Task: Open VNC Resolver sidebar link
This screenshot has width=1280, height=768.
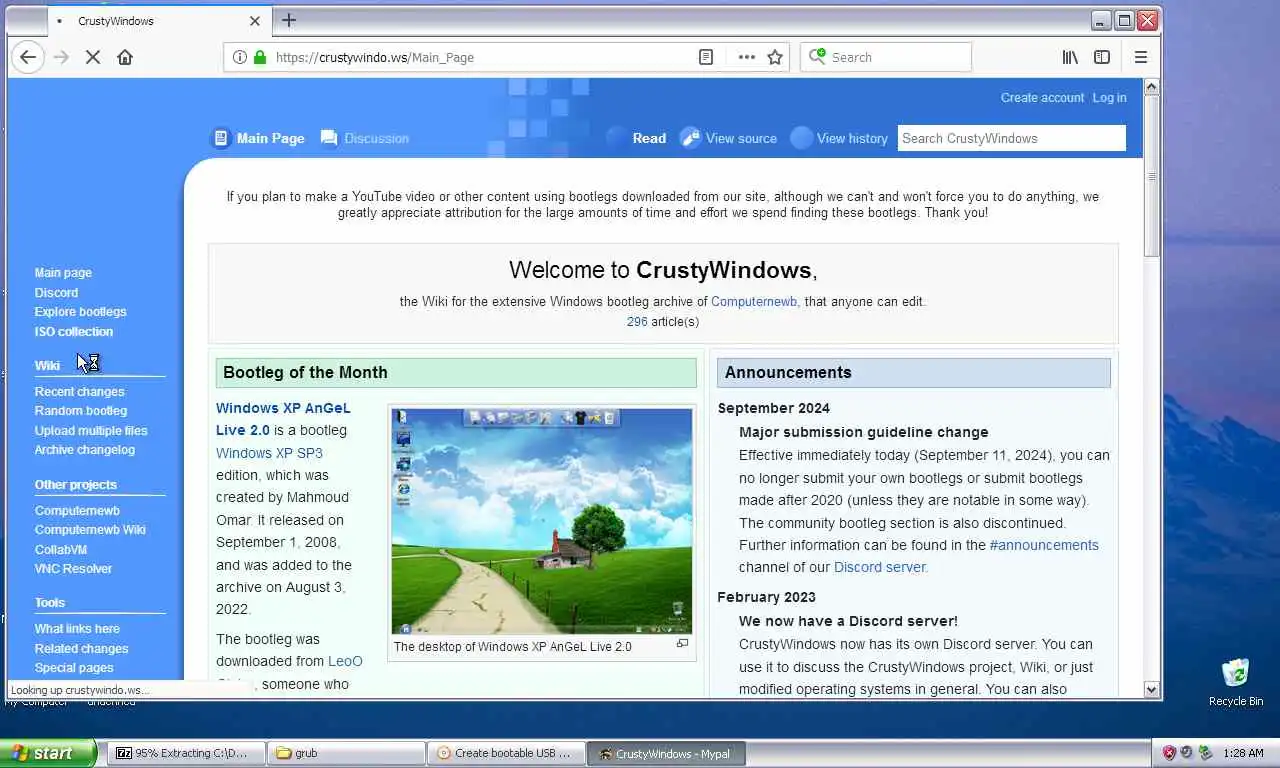Action: 73,568
